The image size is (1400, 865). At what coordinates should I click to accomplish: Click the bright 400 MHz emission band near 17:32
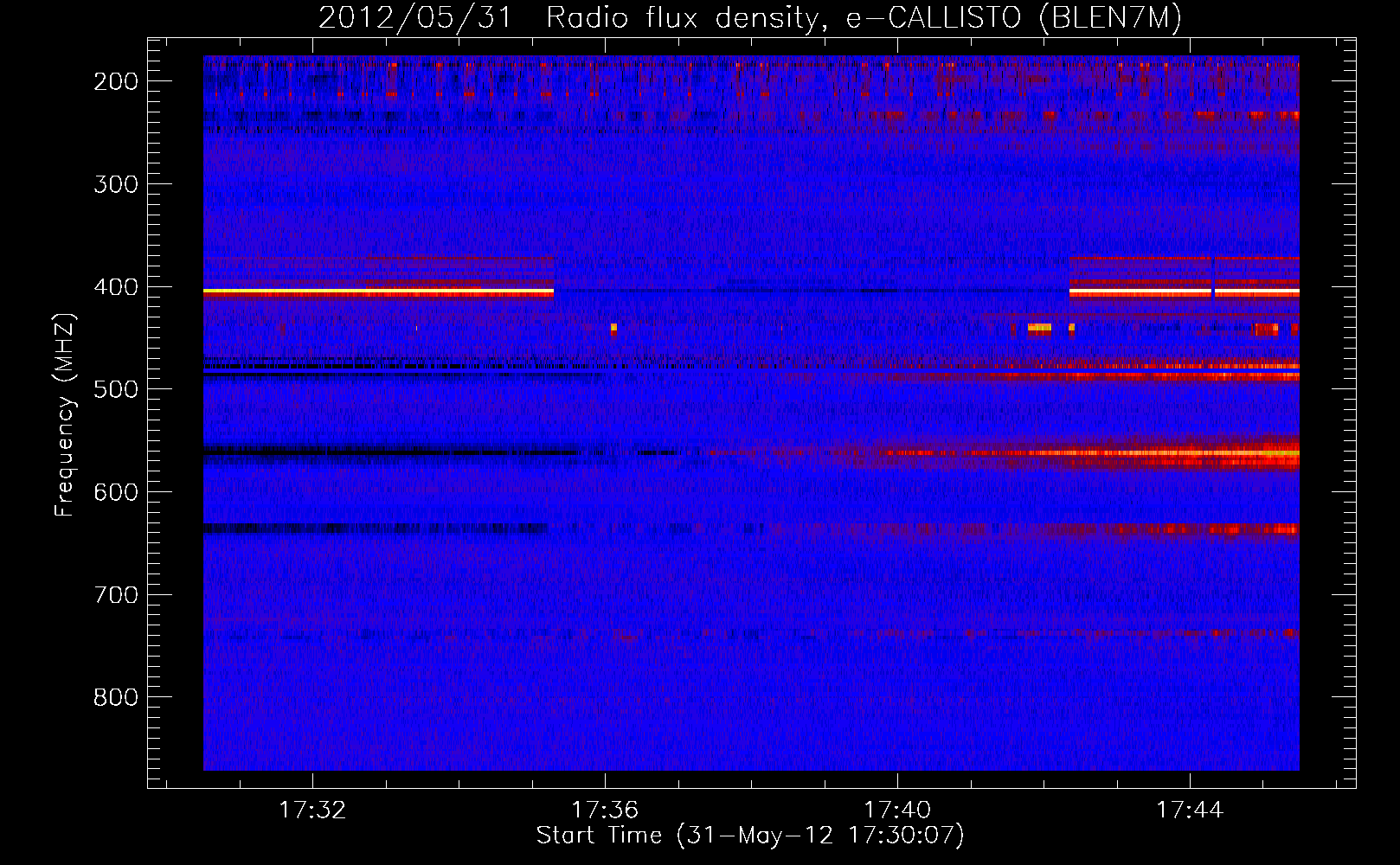378,293
